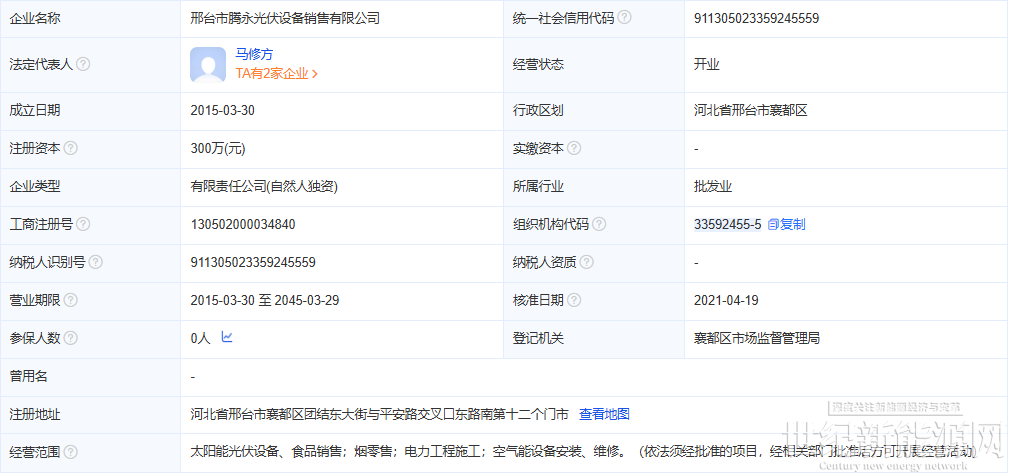The height and width of the screenshot is (476, 1013).
Task: Click the help icon next to 经营范围
Action: pyautogui.click(x=70, y=452)
